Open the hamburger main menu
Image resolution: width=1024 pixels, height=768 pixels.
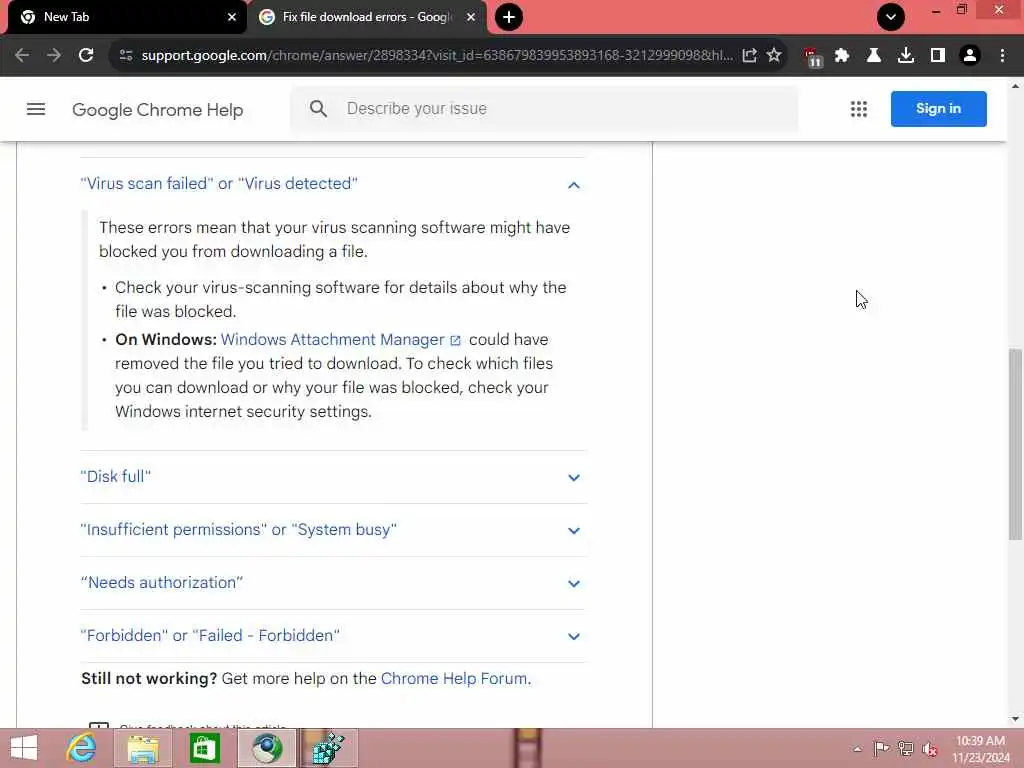[x=36, y=109]
